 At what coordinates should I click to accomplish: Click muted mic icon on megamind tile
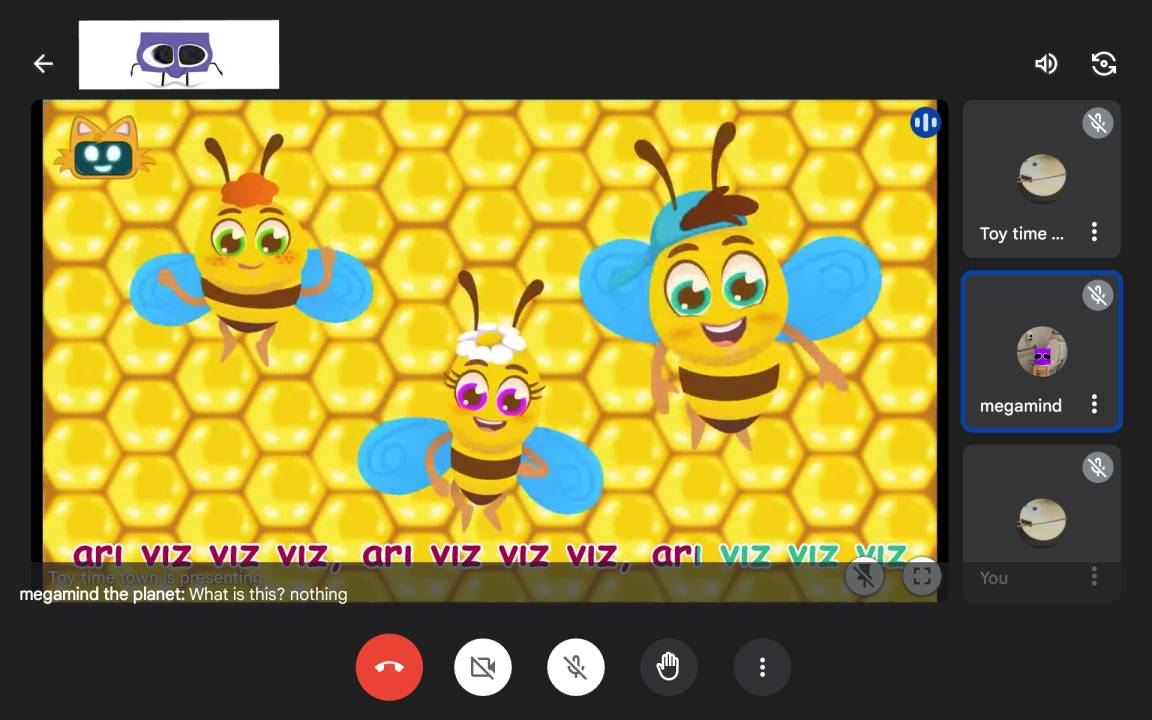[1098, 295]
